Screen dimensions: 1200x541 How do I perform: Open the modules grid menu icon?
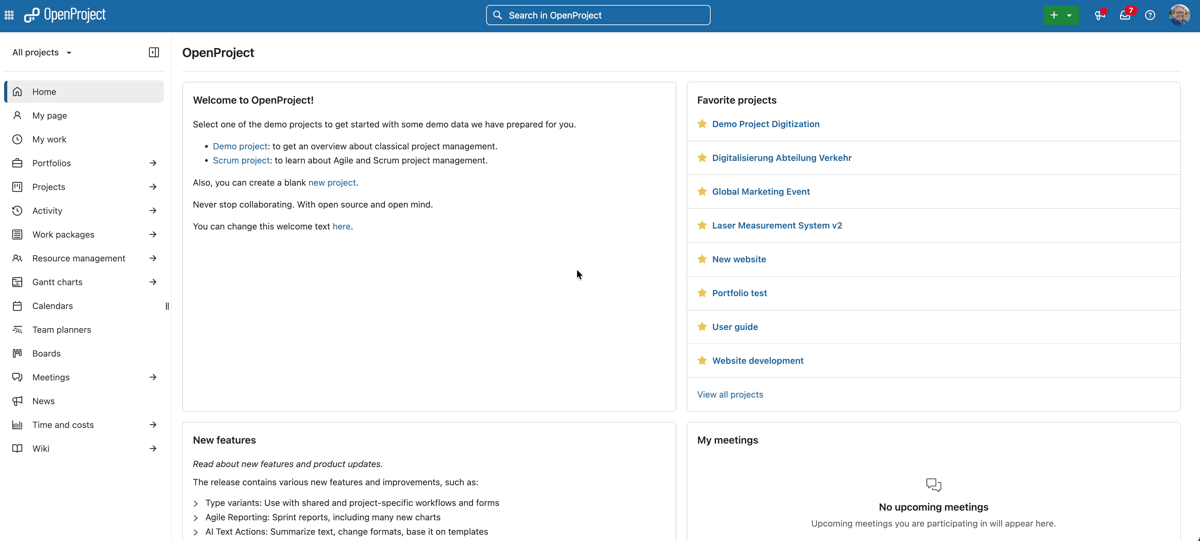click(x=9, y=15)
